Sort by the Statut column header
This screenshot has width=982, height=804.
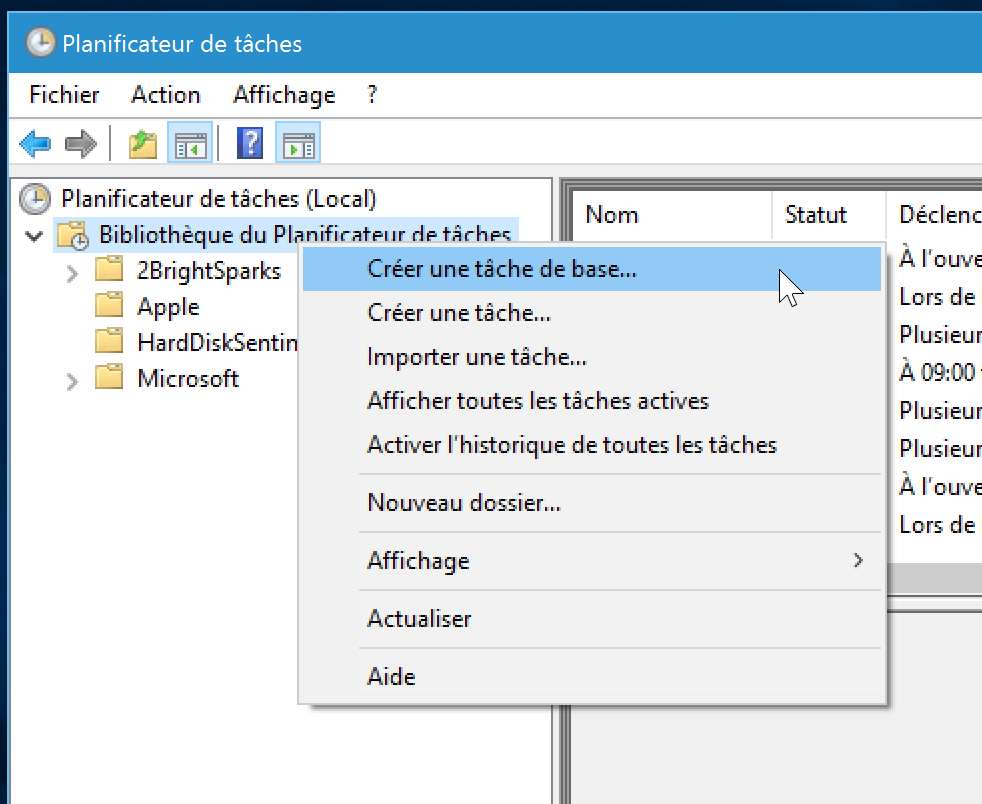coord(829,215)
